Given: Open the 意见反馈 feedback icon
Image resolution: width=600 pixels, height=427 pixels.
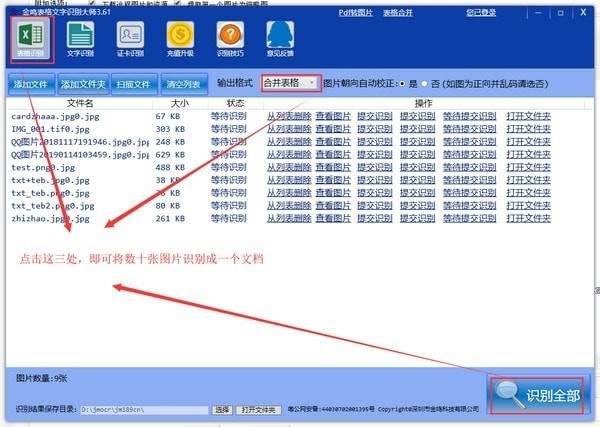Looking at the screenshot, I should click(x=281, y=40).
